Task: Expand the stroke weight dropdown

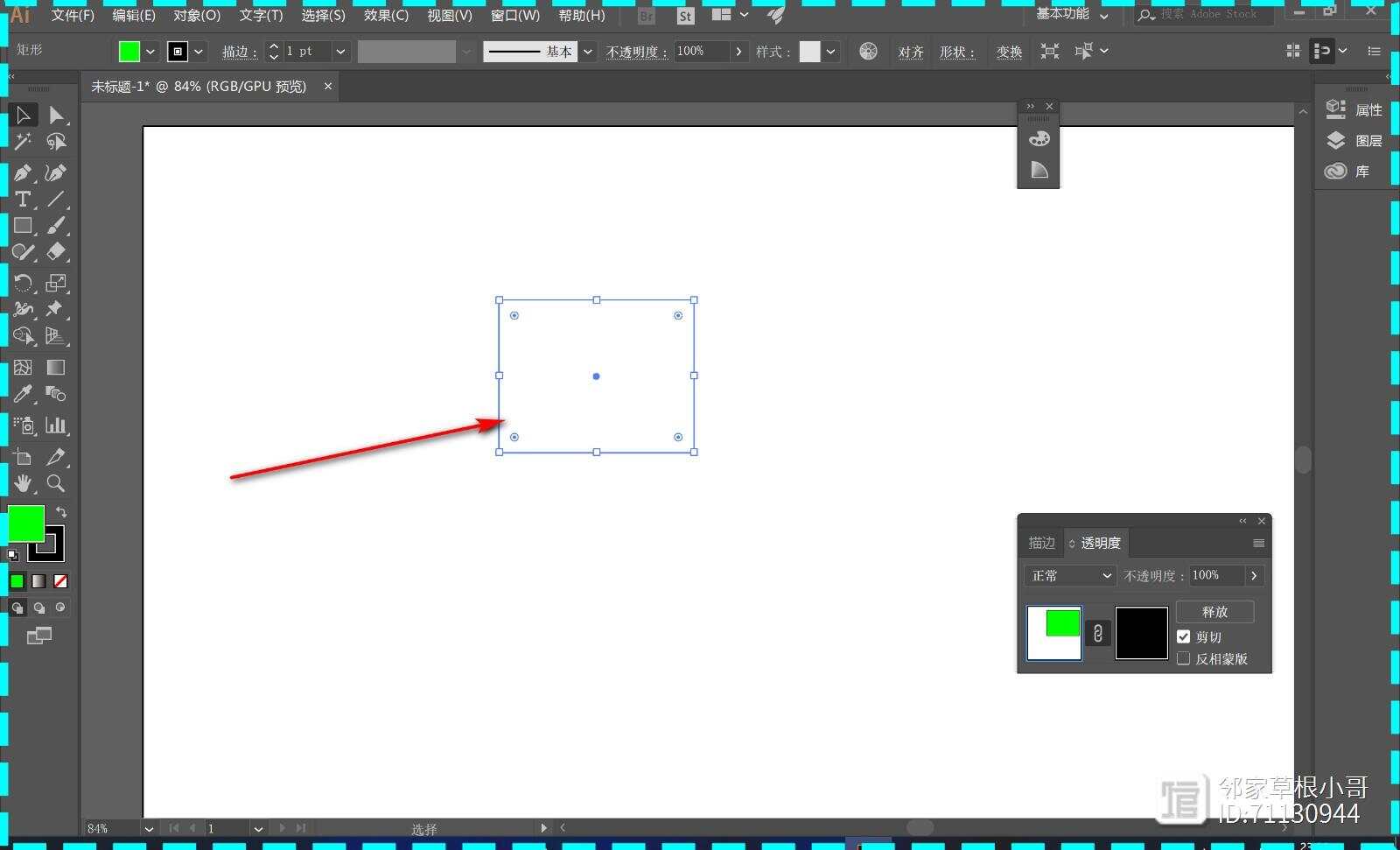Action: (340, 52)
